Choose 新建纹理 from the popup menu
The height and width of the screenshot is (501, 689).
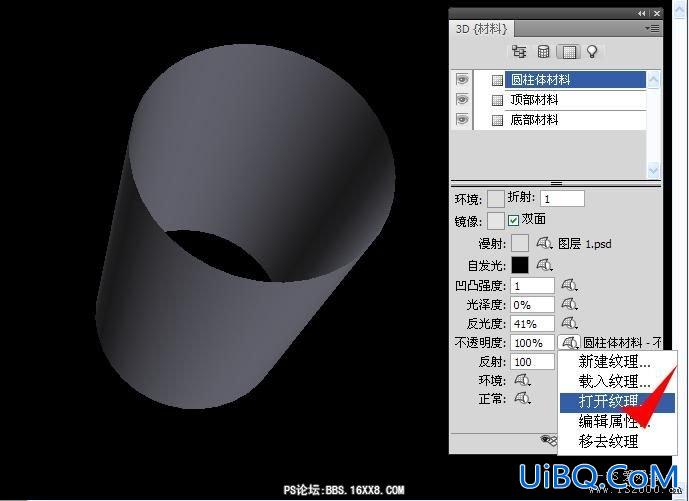point(617,362)
